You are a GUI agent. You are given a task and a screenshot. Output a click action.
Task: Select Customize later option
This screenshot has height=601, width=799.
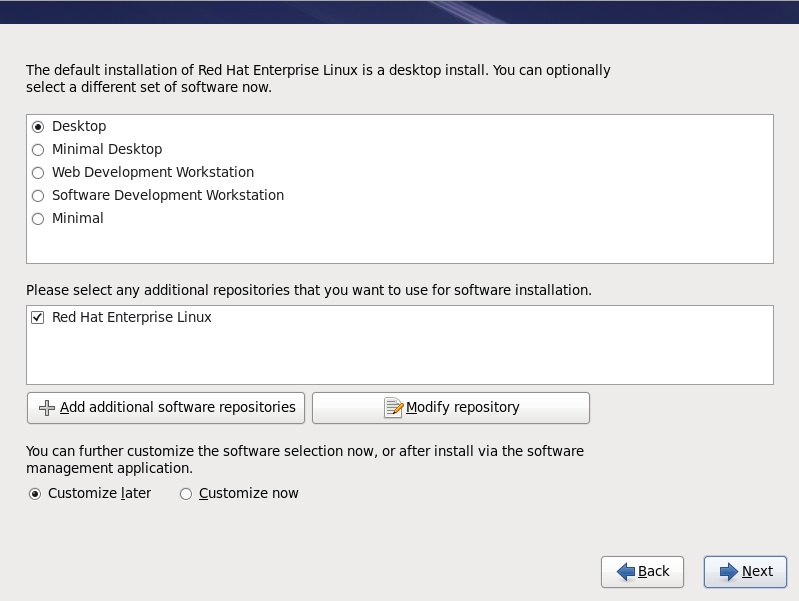pyautogui.click(x=35, y=494)
